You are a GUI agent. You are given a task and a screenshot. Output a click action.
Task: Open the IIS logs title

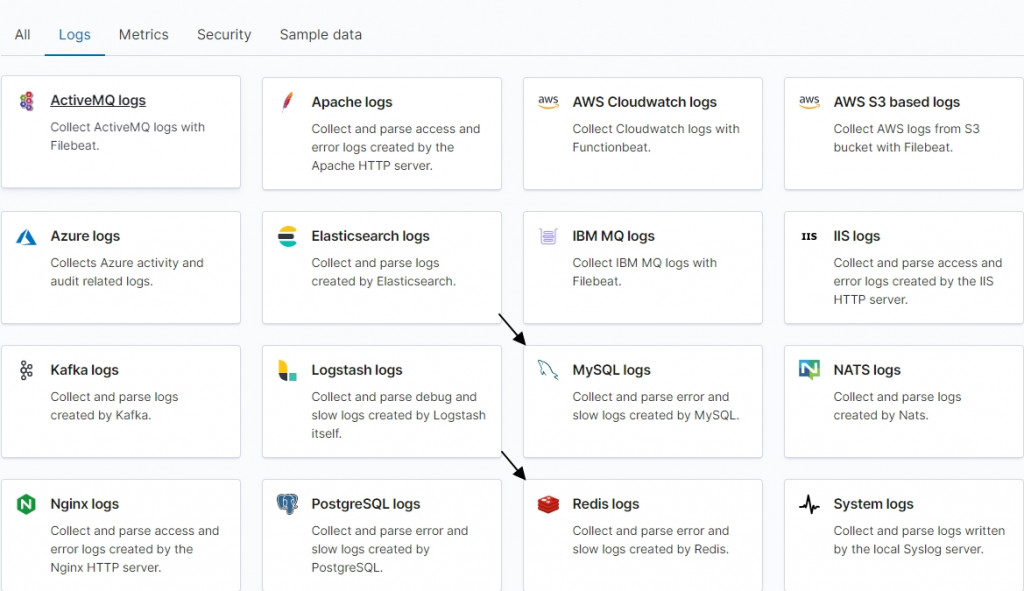856,236
